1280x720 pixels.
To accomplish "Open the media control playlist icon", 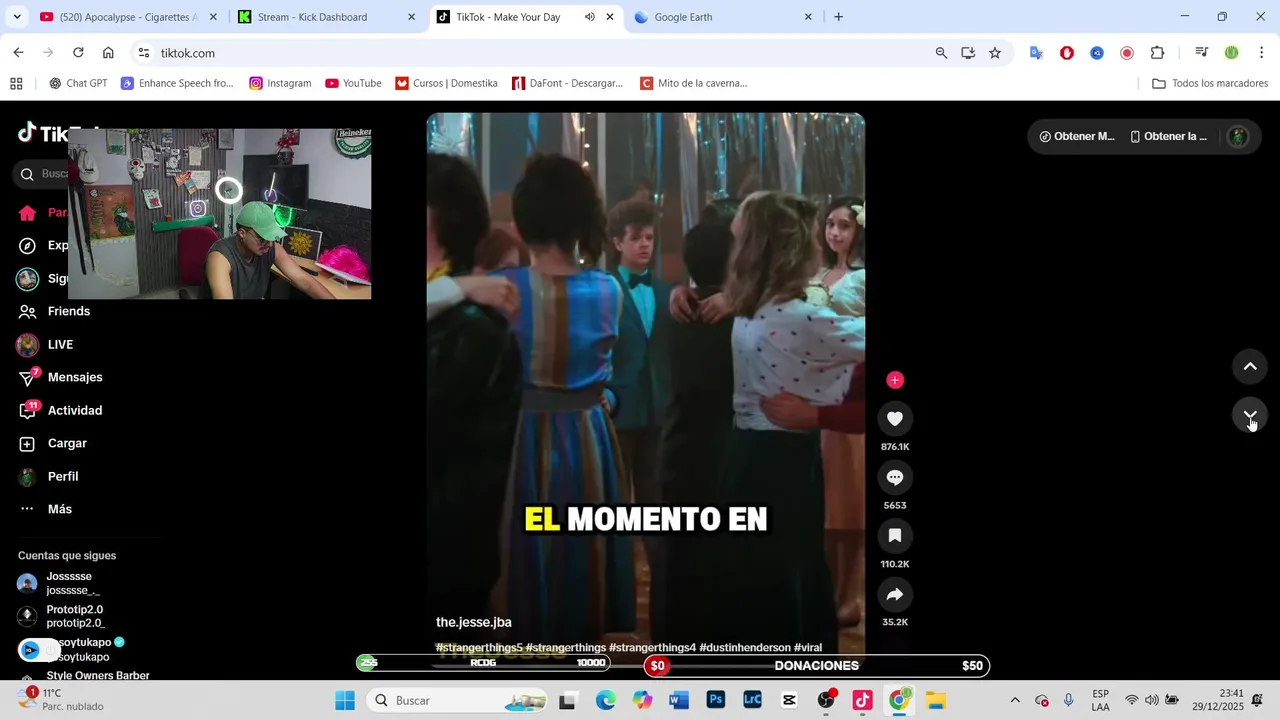I will tap(1202, 53).
